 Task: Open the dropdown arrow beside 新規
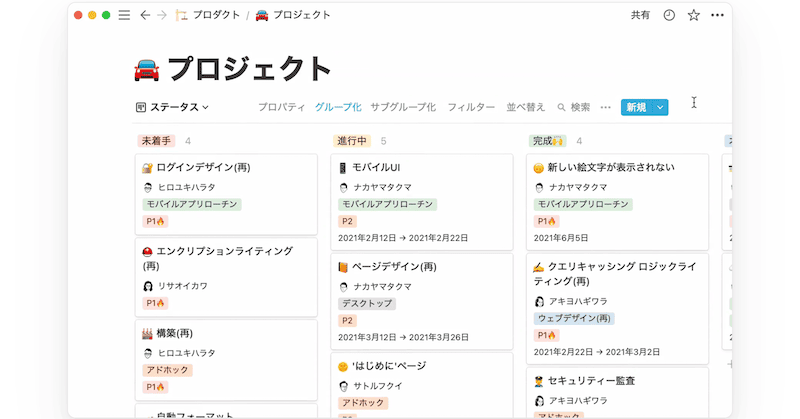[660, 107]
